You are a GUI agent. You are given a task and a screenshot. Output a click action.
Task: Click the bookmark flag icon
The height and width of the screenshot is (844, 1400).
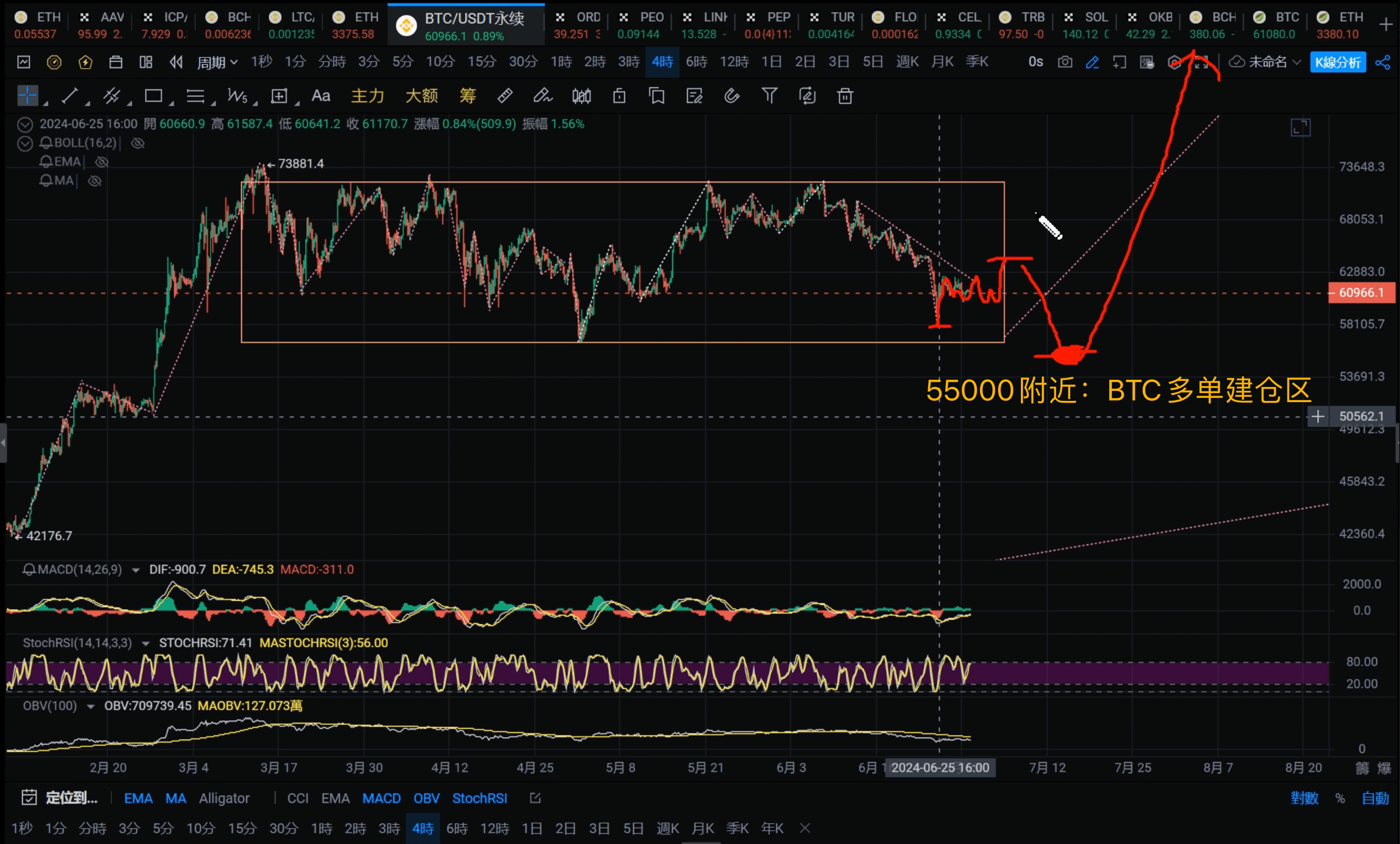[657, 95]
